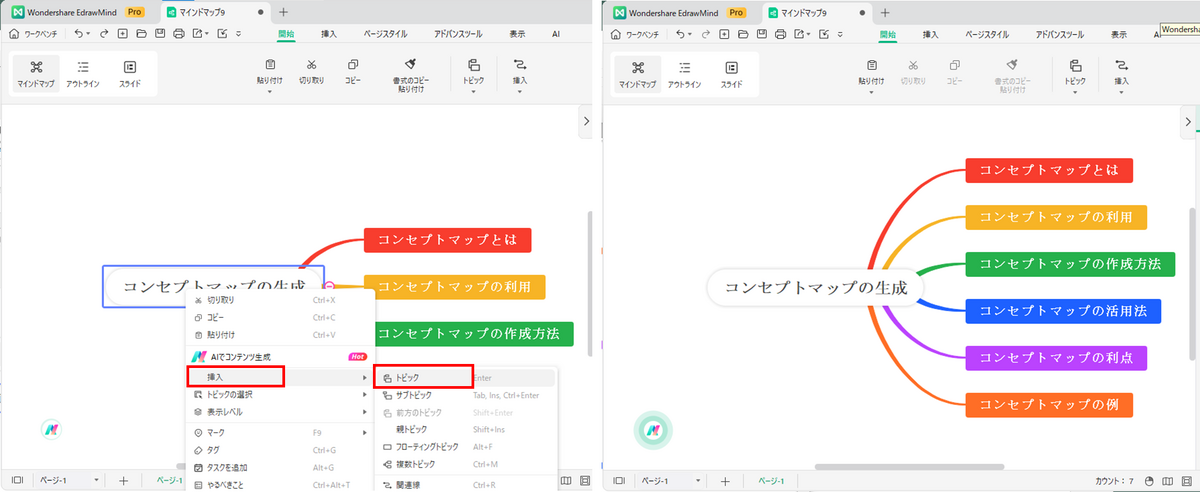The image size is (1200, 492).
Task: Click the 貼り付け clipboard icon in right window
Action: click(872, 64)
